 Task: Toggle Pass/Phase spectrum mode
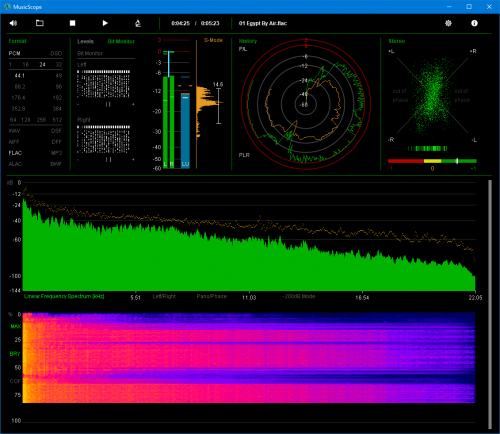tap(211, 296)
